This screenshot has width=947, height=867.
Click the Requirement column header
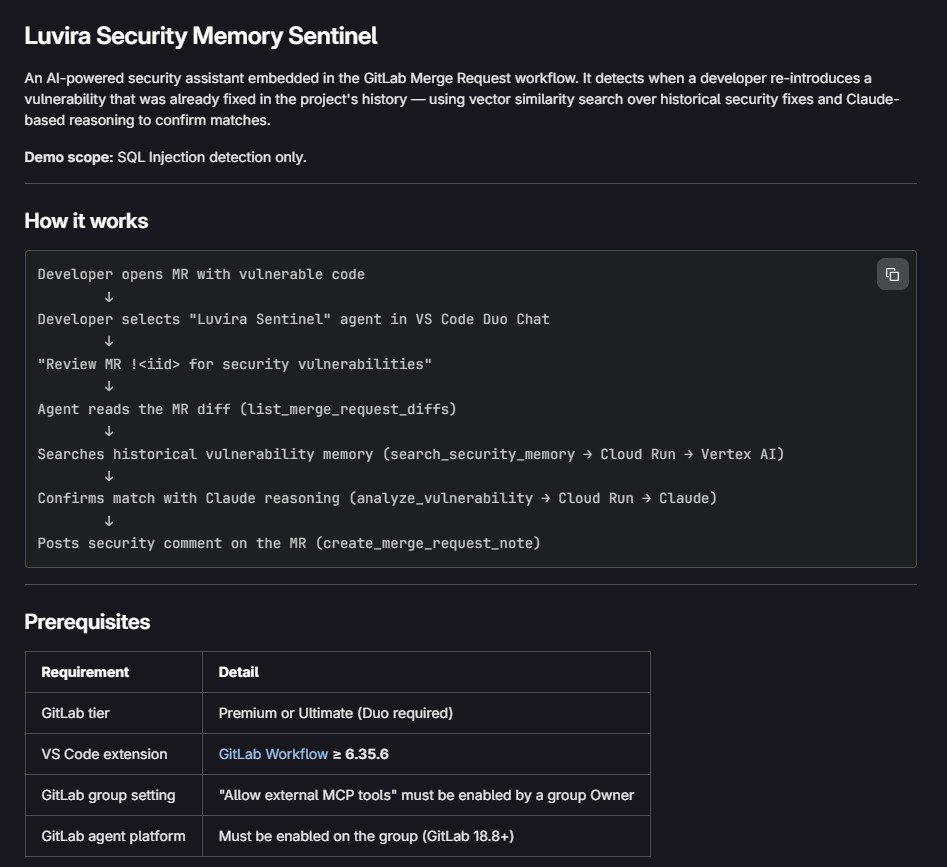[x=85, y=672]
